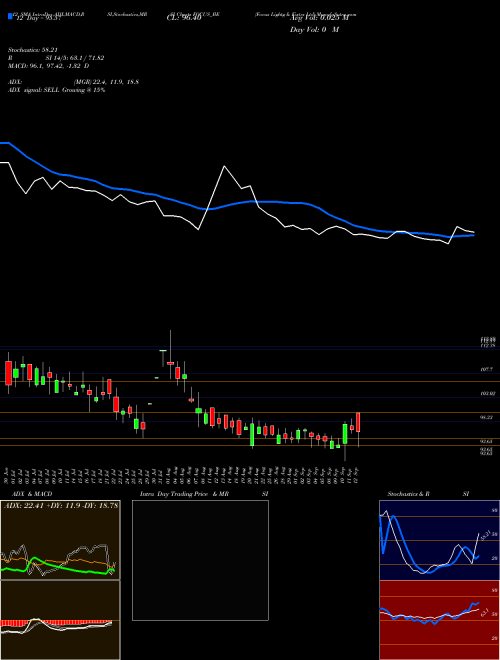The width and height of the screenshot is (500, 660).
Task: Open the blue Stochastics chart thumbnail
Action: point(439,540)
